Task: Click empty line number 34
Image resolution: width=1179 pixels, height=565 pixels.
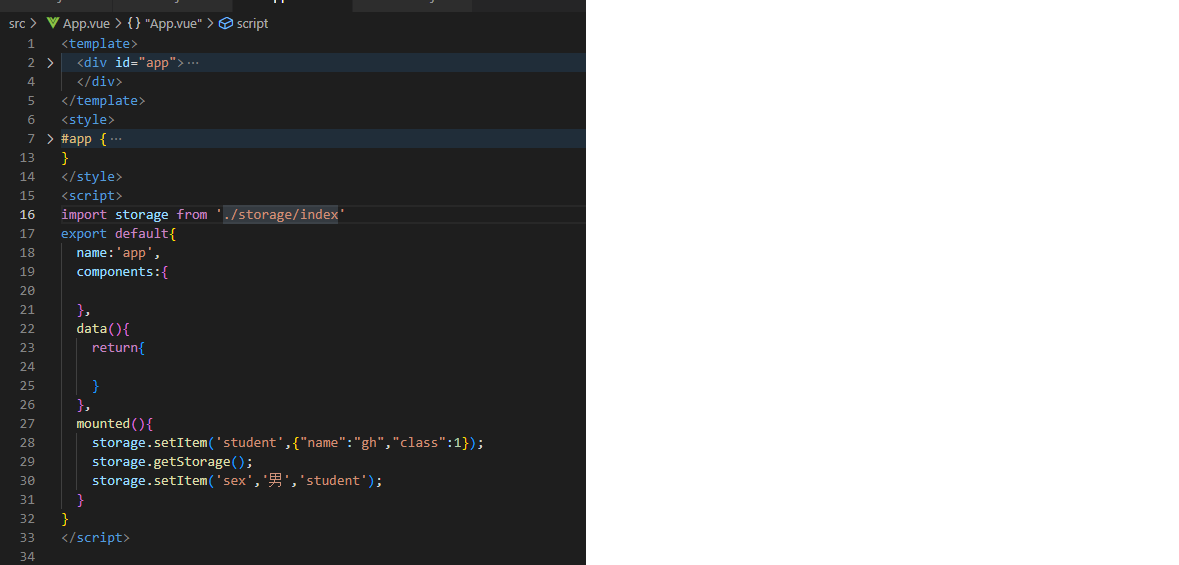Action: pyautogui.click(x=27, y=556)
